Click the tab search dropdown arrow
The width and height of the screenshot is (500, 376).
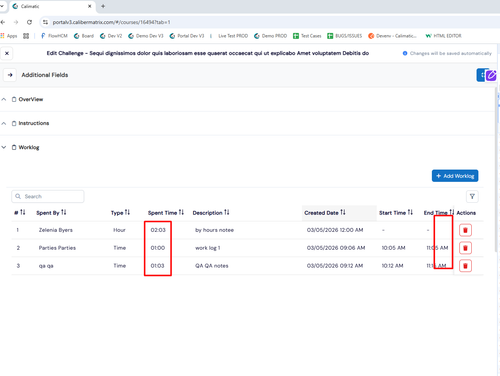coord(2,6)
